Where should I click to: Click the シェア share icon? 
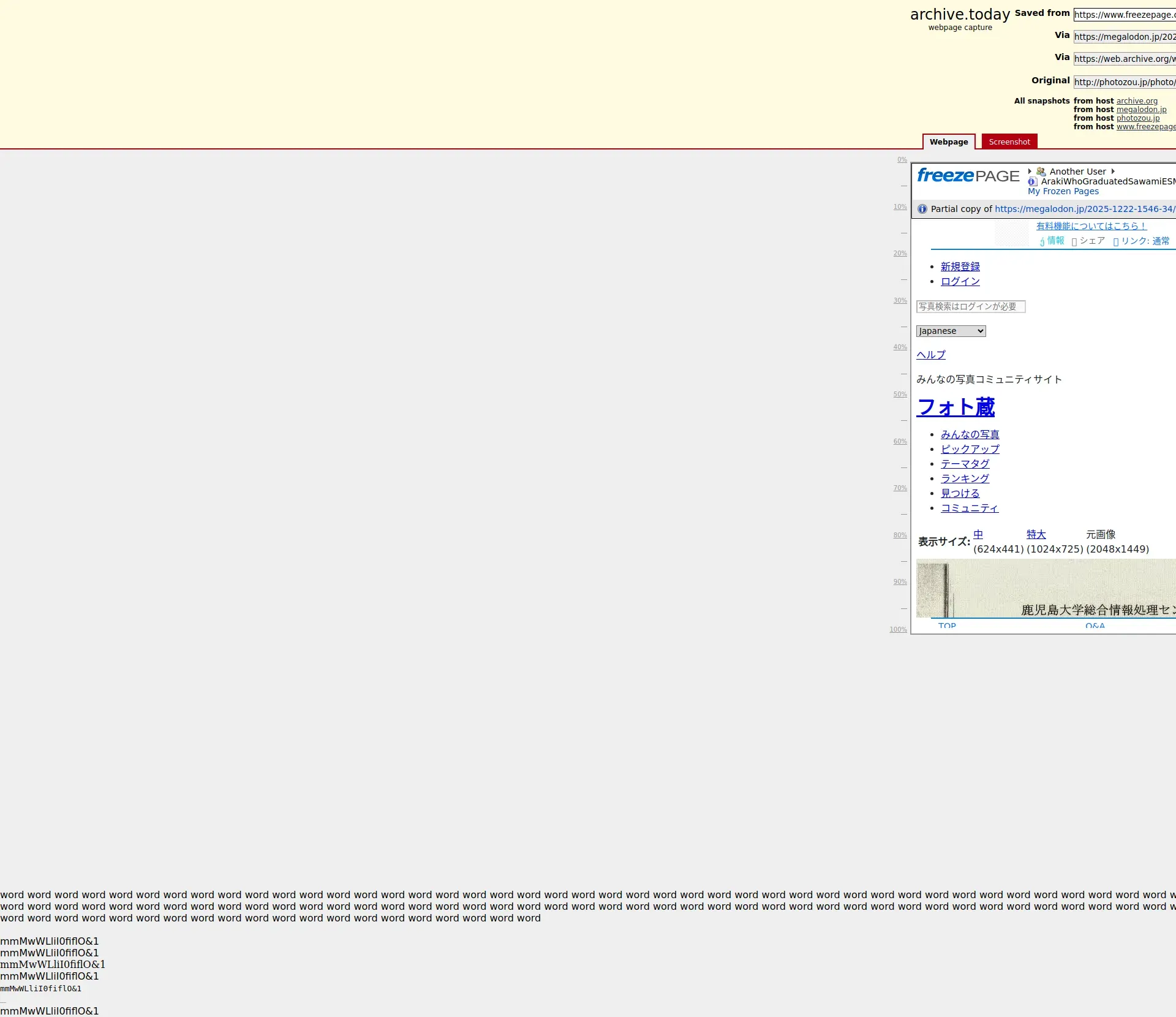pos(1074,241)
